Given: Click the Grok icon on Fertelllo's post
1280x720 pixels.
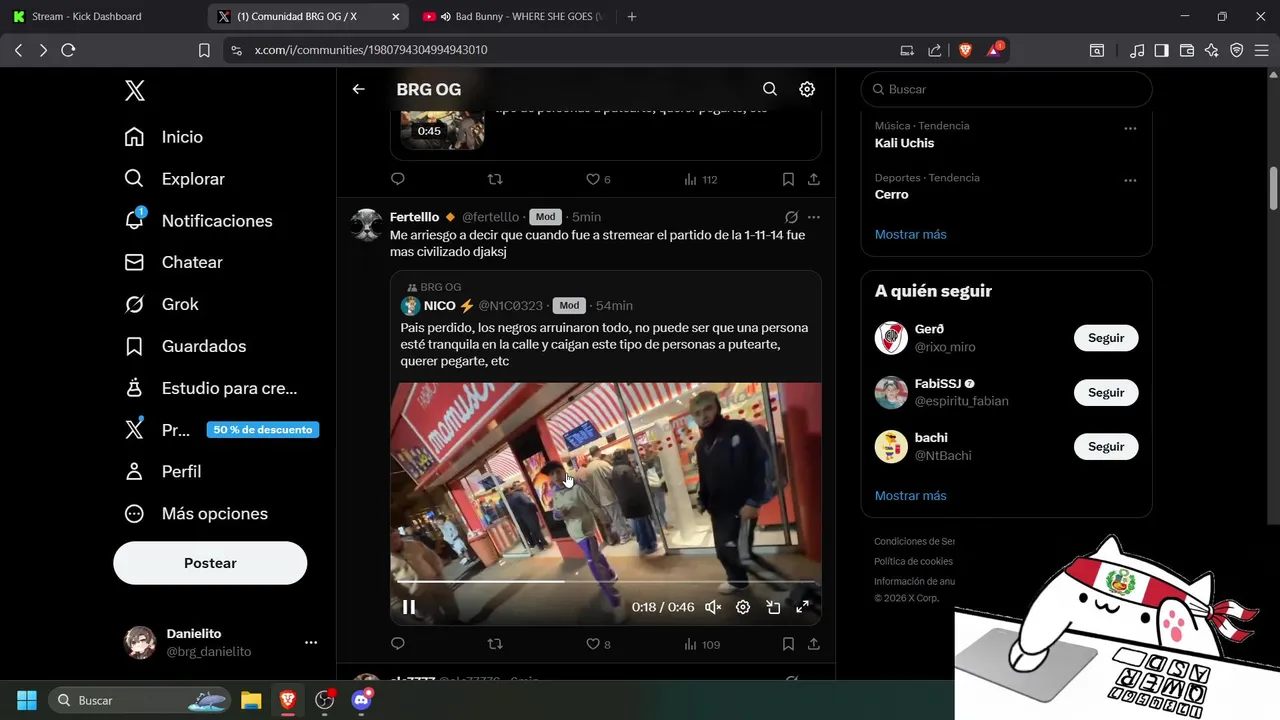Looking at the screenshot, I should click(x=791, y=217).
